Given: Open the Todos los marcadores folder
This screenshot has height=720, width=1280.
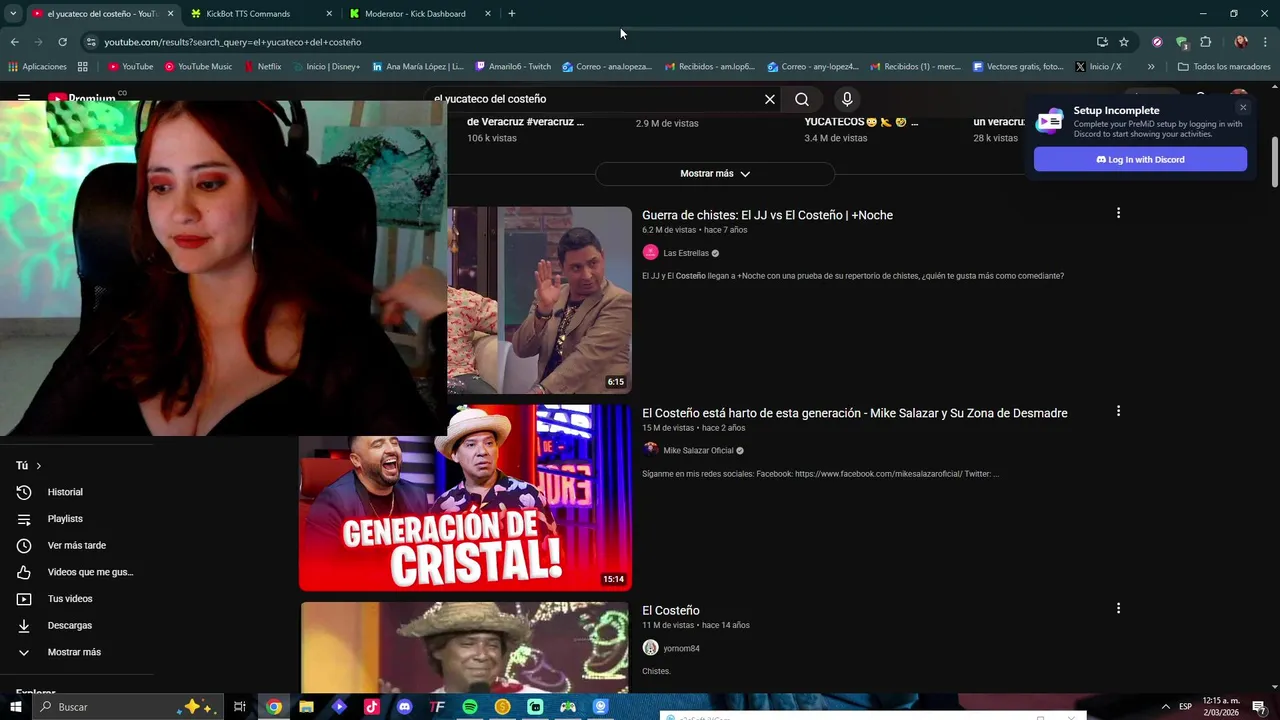Looking at the screenshot, I should click(x=1224, y=67).
